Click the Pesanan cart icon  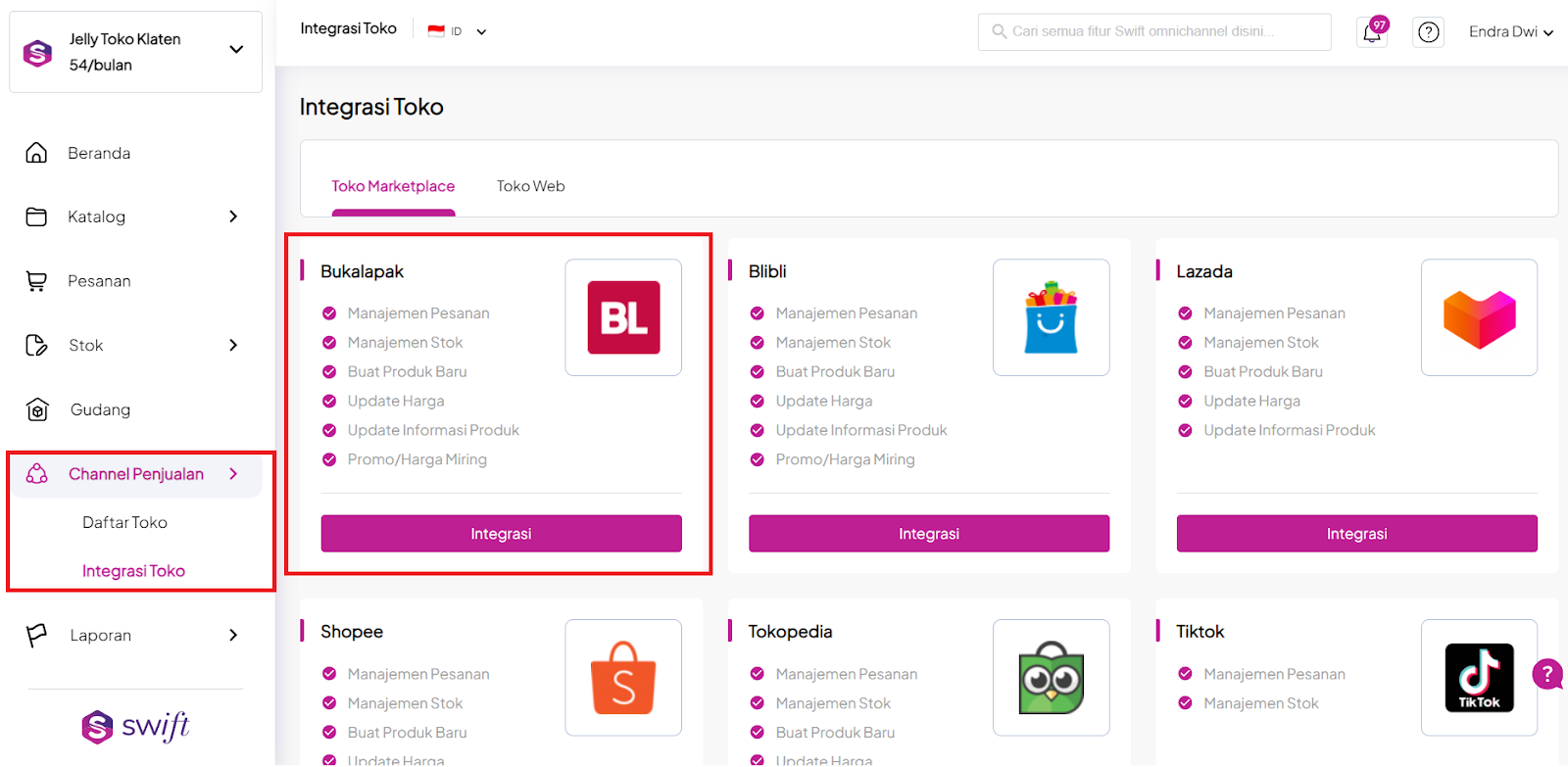(x=36, y=281)
